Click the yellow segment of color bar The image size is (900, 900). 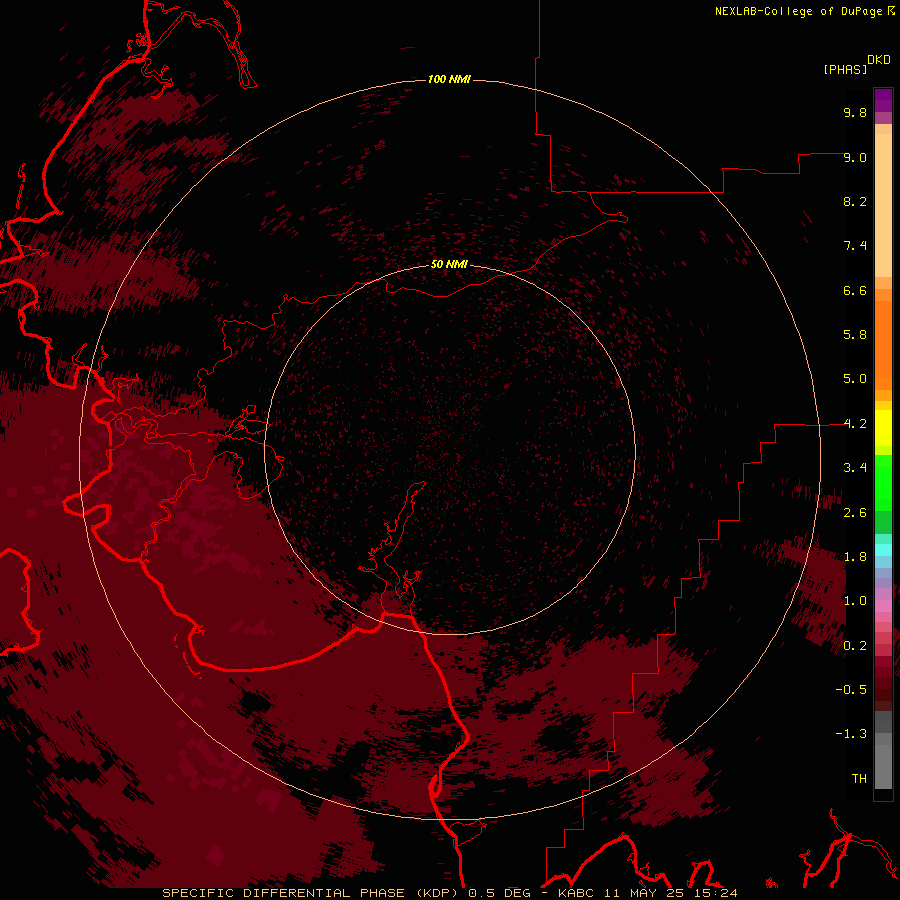click(883, 428)
